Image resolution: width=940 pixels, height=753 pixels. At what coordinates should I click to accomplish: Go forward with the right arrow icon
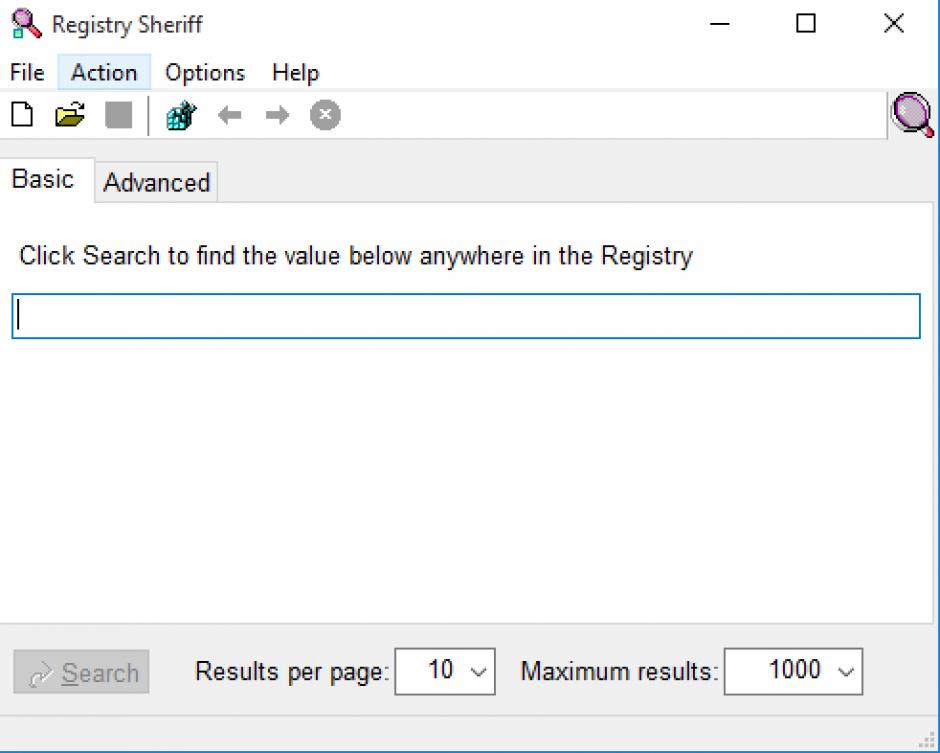click(x=277, y=115)
